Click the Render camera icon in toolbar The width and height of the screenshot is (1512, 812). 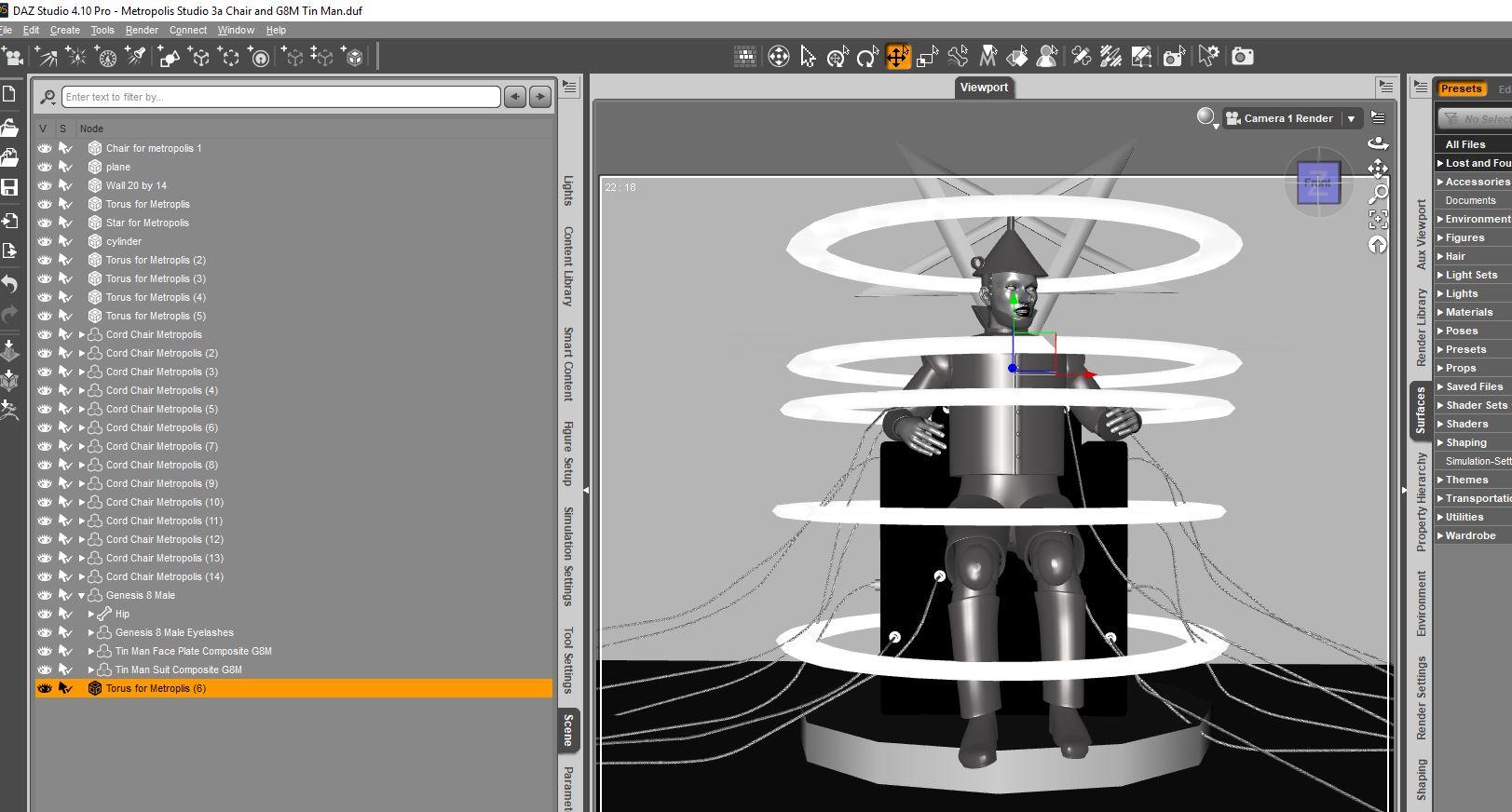click(x=1242, y=57)
